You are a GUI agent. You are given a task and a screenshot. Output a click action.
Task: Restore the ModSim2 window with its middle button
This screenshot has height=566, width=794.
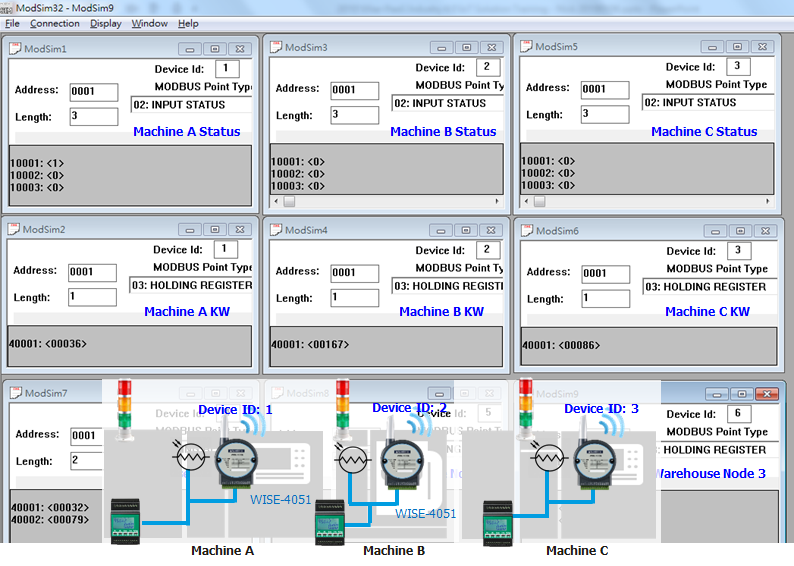click(x=215, y=230)
